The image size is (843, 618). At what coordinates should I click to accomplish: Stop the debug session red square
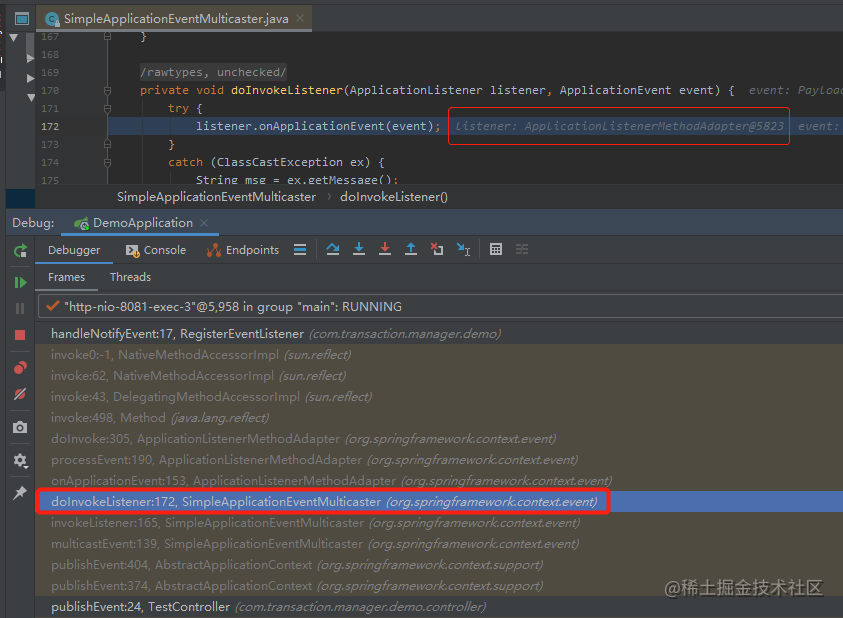click(20, 335)
